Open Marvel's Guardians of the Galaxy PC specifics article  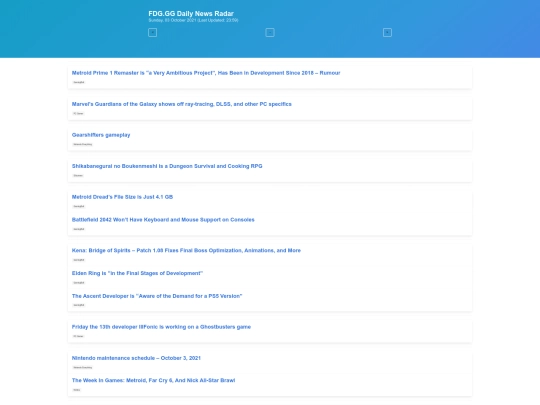[181, 104]
